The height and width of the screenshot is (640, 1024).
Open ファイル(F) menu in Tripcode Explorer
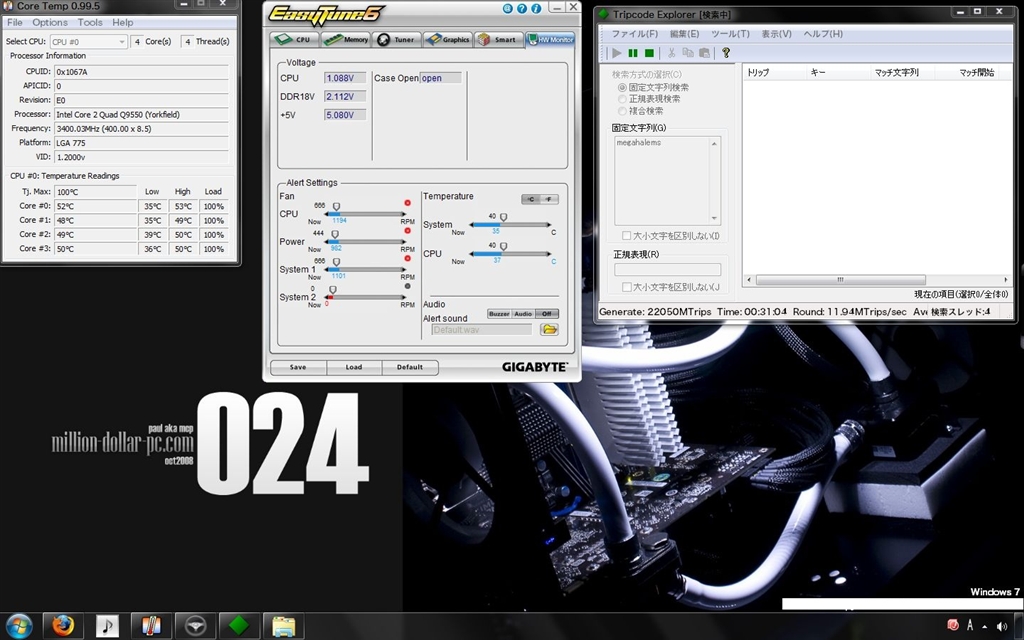click(x=634, y=34)
